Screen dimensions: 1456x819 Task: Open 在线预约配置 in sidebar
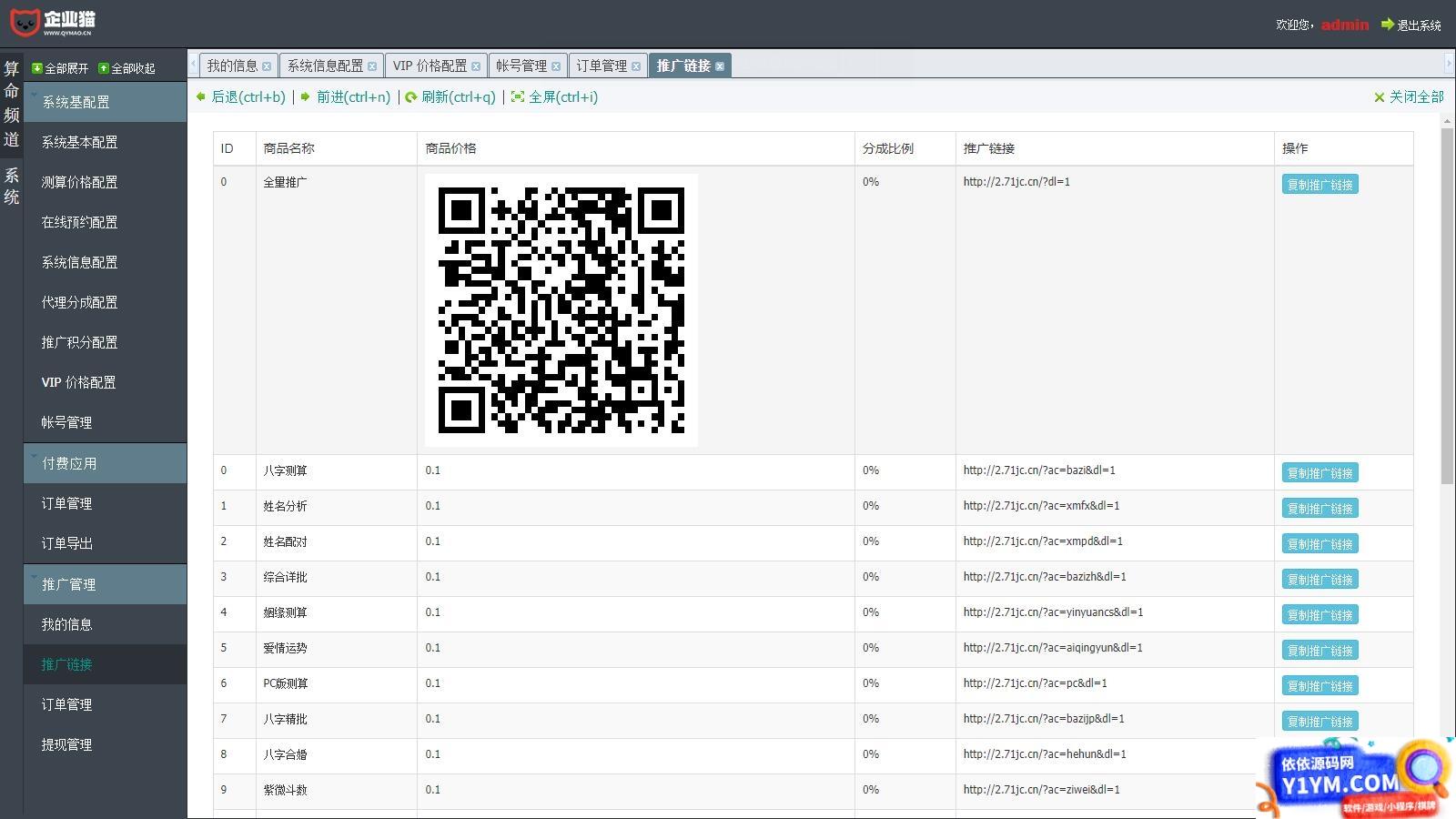[x=105, y=222]
